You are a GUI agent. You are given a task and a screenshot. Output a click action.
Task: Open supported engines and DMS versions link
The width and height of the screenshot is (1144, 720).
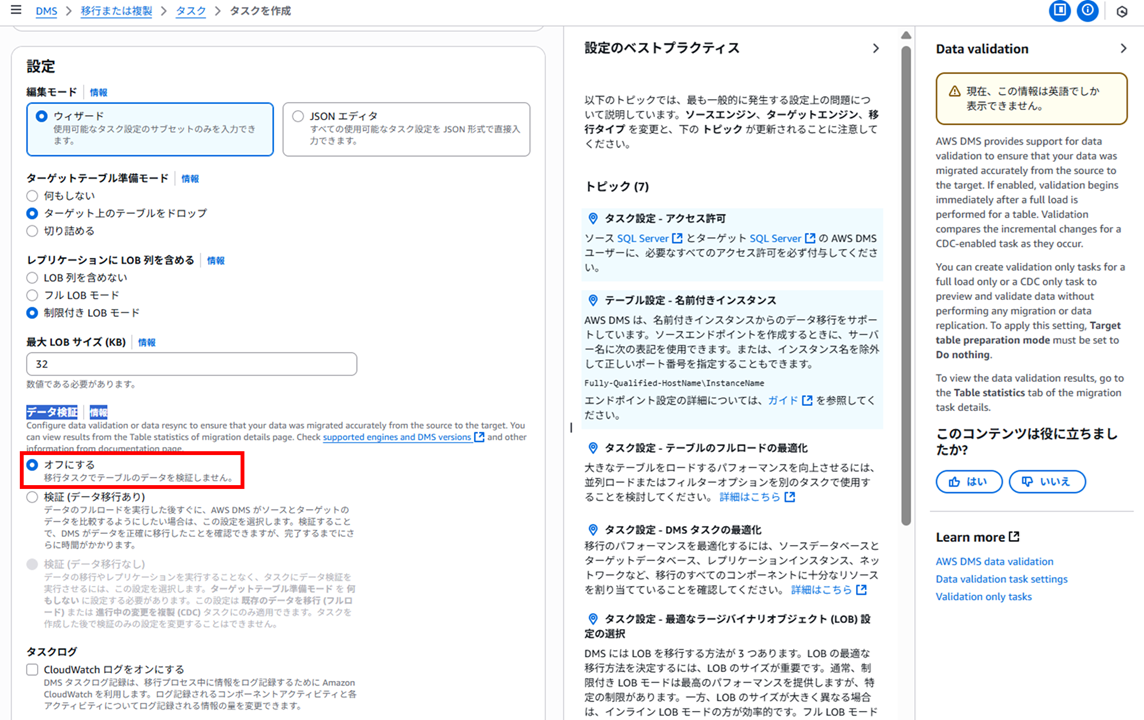pyautogui.click(x=397, y=437)
